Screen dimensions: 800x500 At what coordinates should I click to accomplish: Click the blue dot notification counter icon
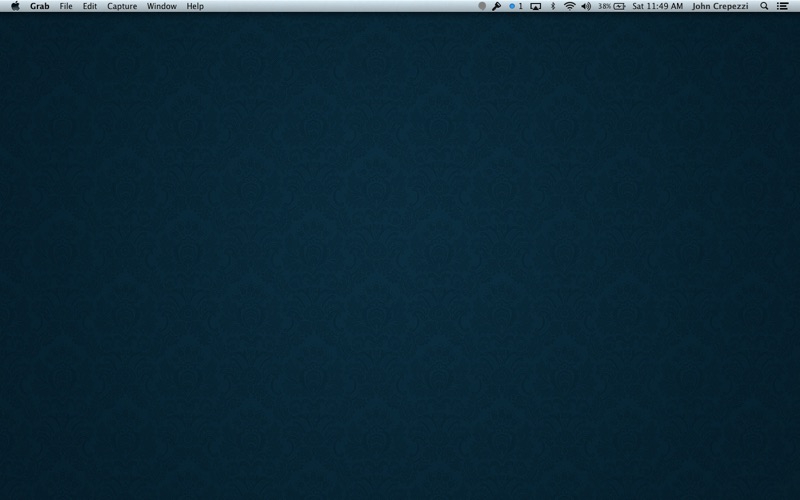click(x=516, y=6)
